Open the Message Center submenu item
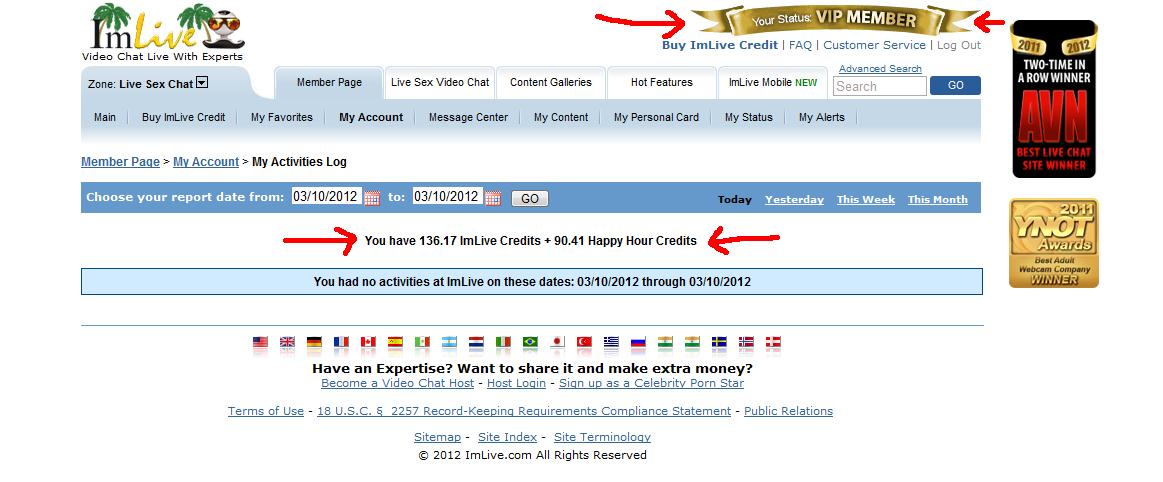This screenshot has width=1163, height=482. pos(469,117)
